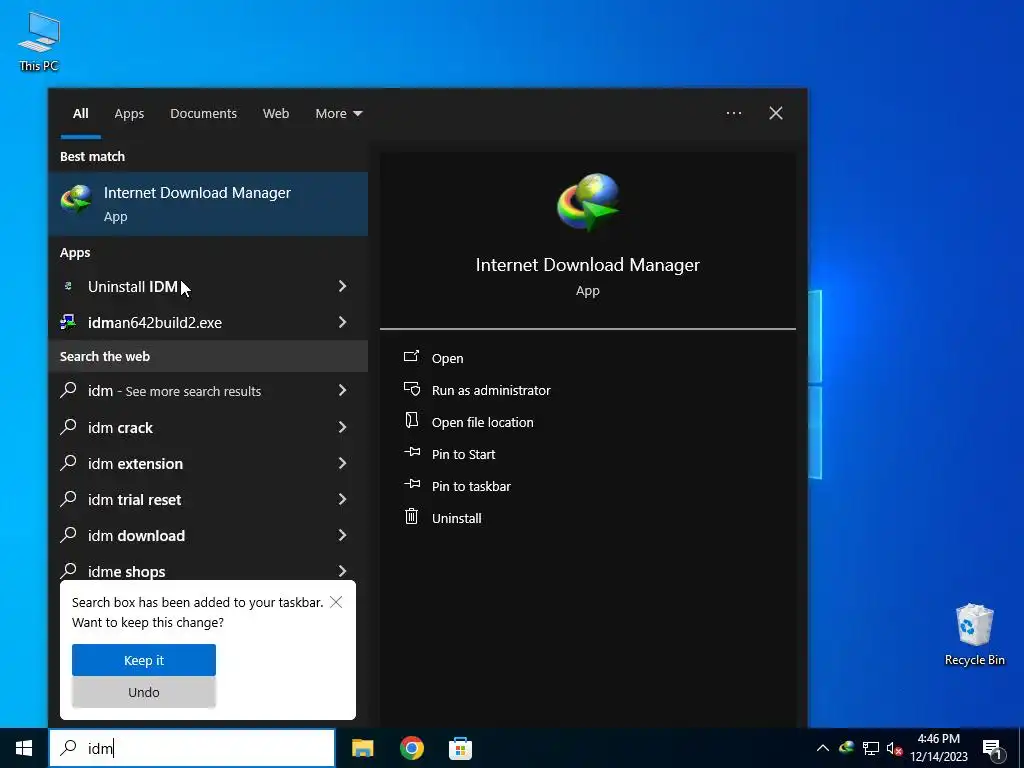The width and height of the screenshot is (1024, 768).
Task: Open File Explorer from the taskbar
Action: point(362,748)
